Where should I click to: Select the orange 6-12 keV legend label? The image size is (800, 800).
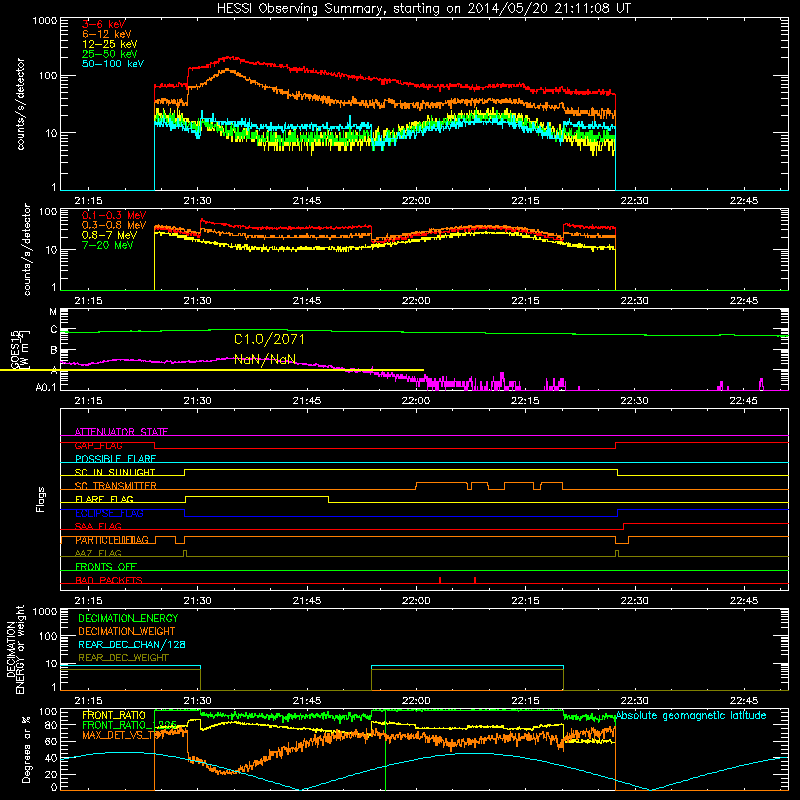point(107,34)
